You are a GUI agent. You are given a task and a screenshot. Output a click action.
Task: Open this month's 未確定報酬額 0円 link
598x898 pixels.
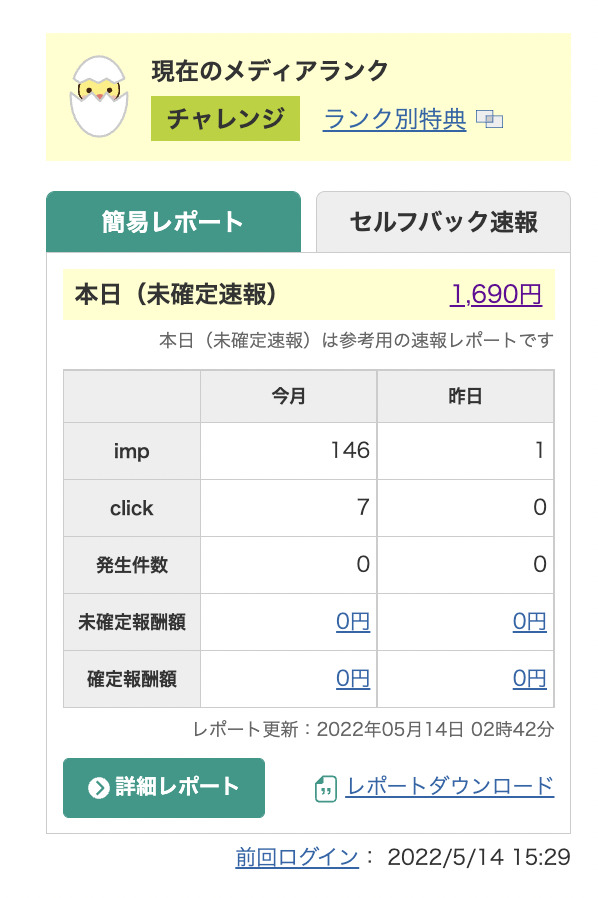tap(353, 621)
